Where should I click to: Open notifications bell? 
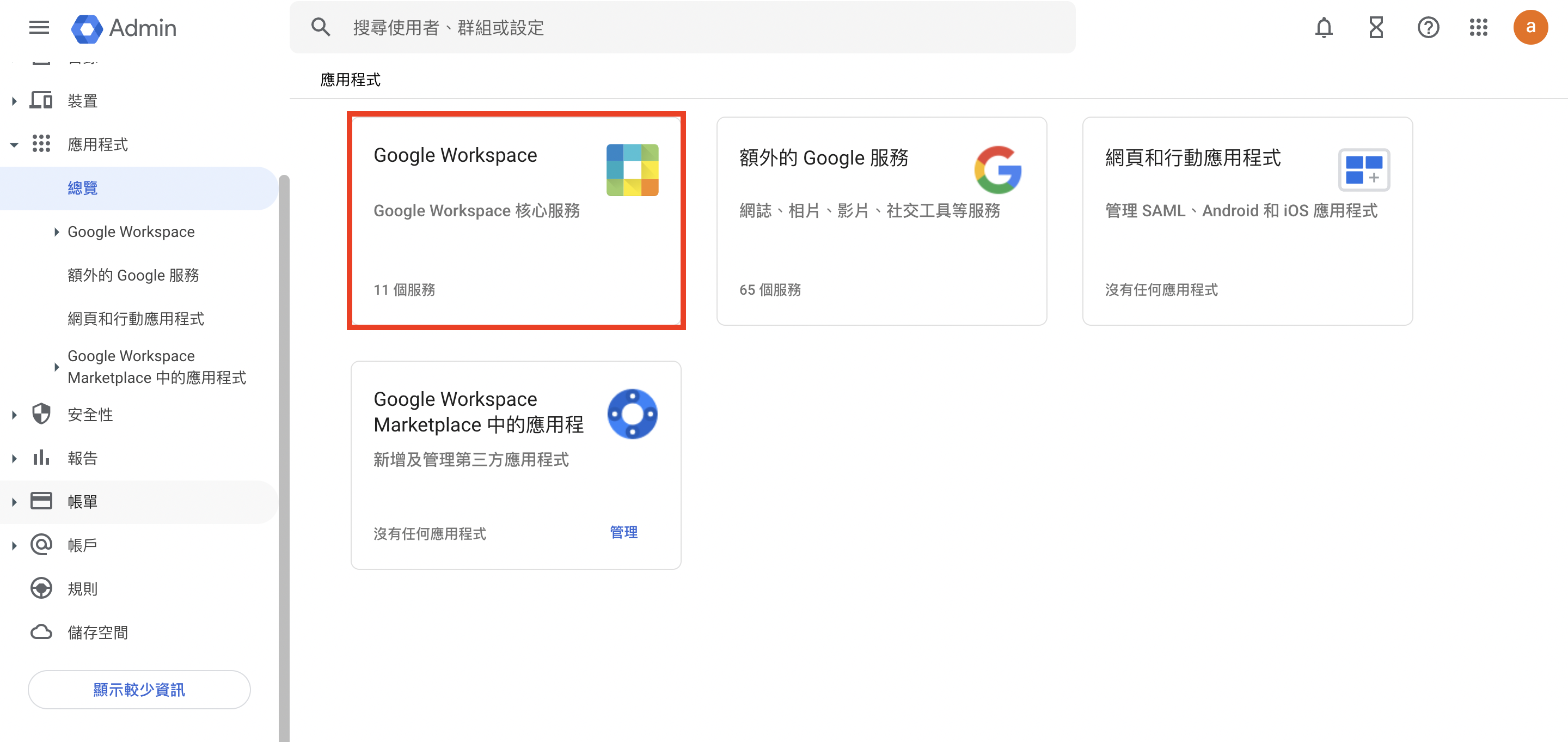pos(1324,27)
